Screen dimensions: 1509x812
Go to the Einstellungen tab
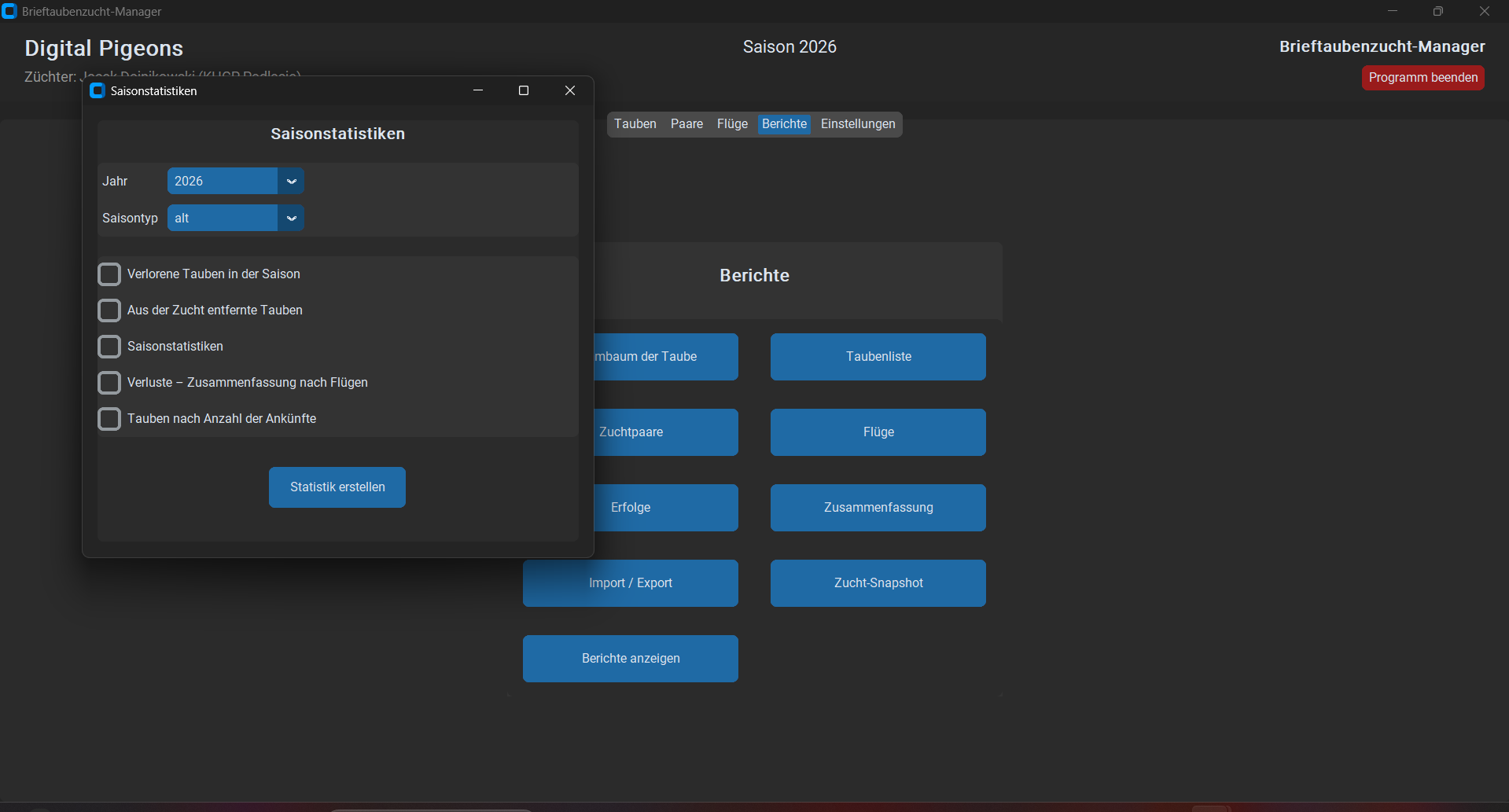click(858, 124)
